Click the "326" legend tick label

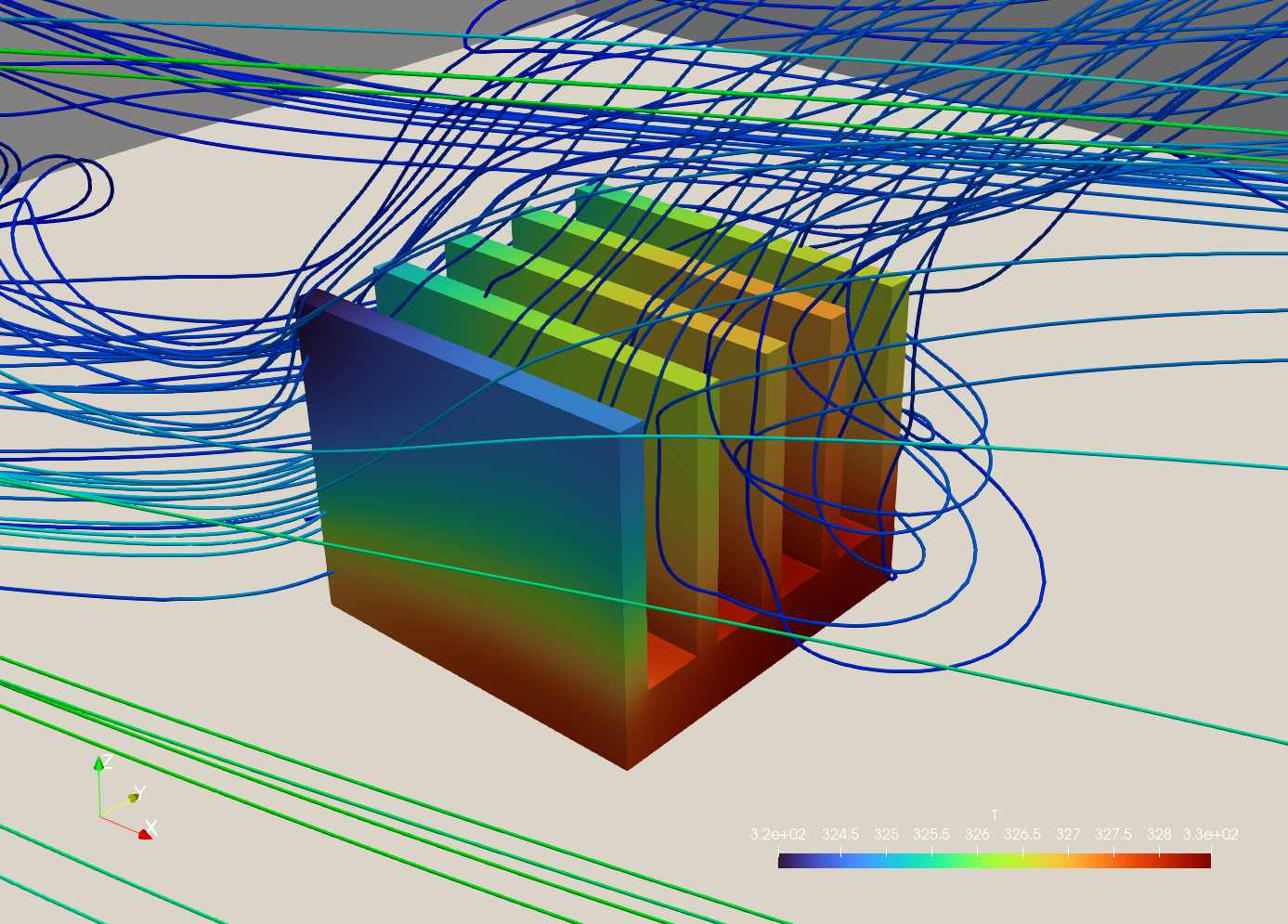[977, 835]
